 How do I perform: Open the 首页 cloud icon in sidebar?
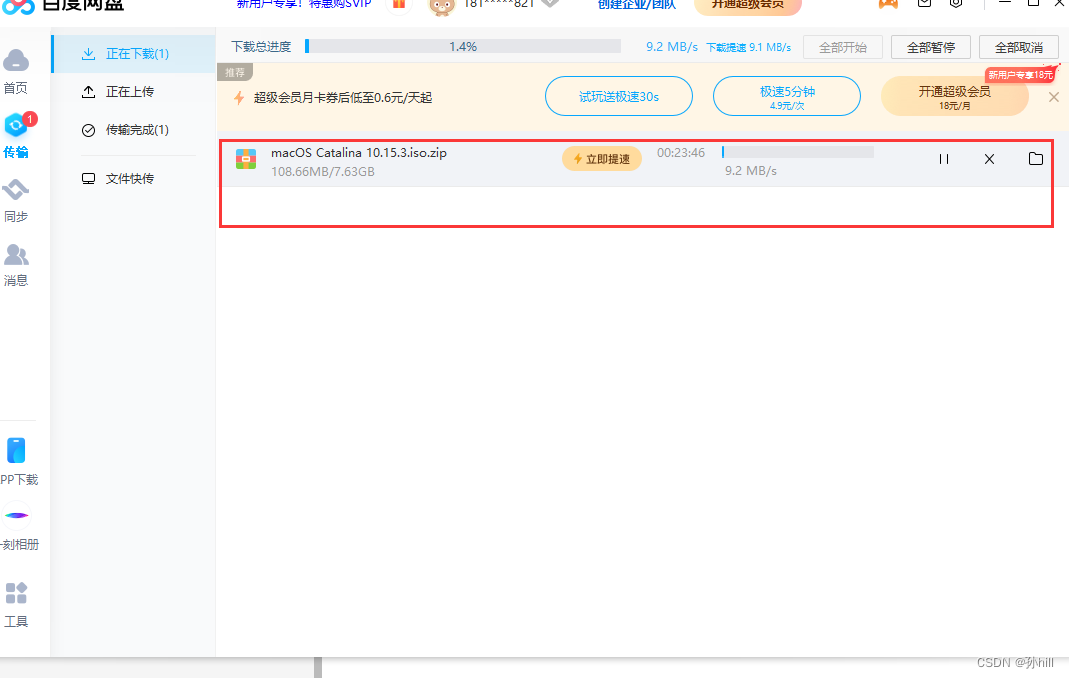coord(16,61)
